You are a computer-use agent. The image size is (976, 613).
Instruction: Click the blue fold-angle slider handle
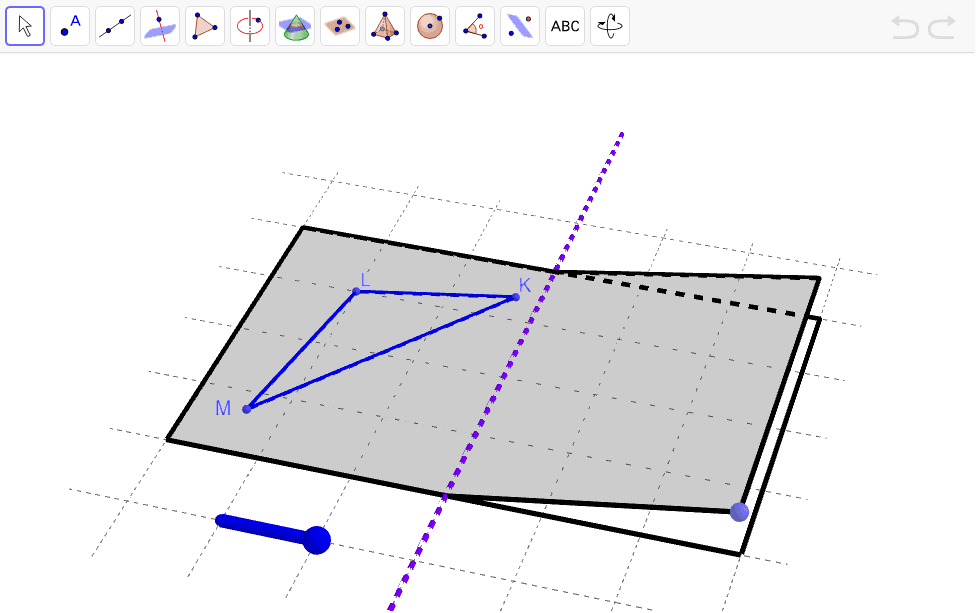coord(316,539)
